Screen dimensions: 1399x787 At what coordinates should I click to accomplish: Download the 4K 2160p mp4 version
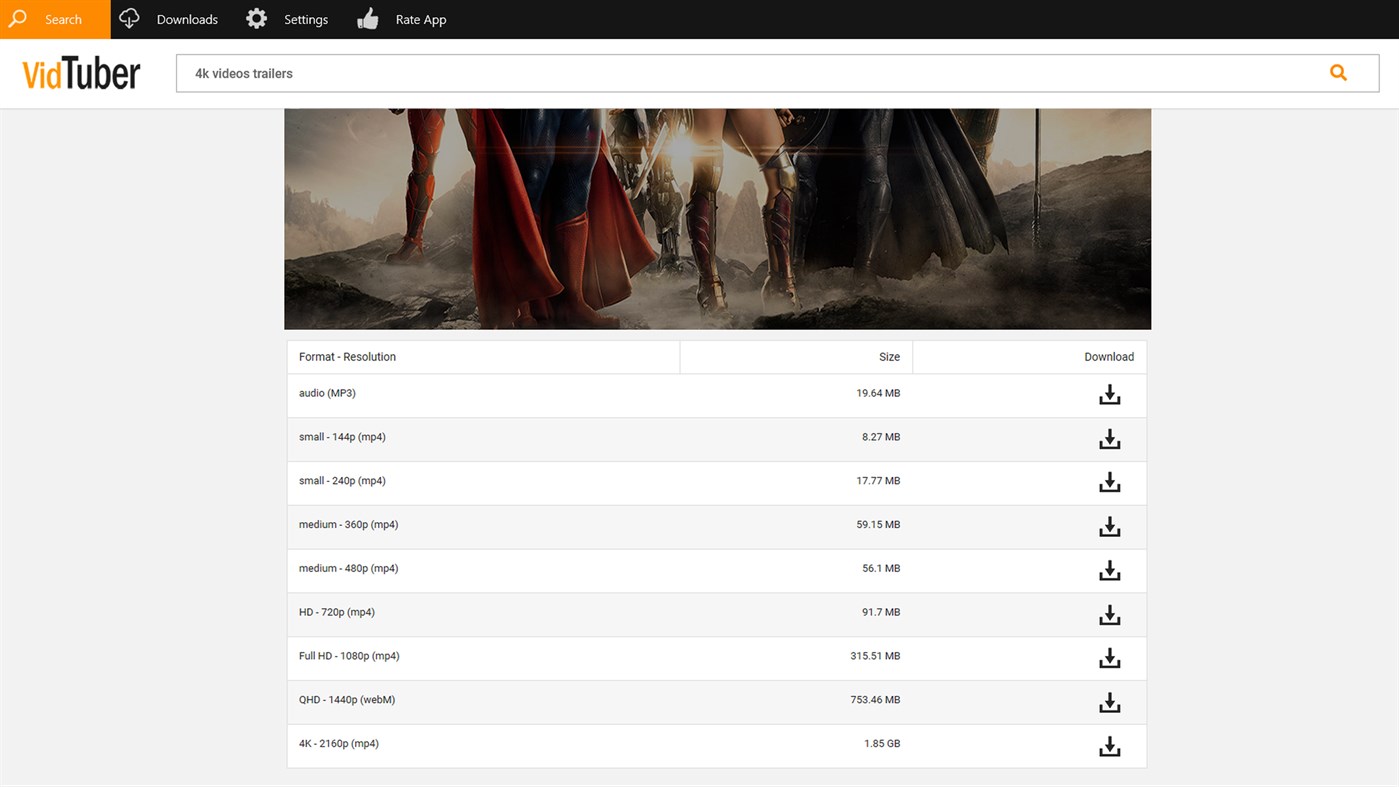point(1109,746)
